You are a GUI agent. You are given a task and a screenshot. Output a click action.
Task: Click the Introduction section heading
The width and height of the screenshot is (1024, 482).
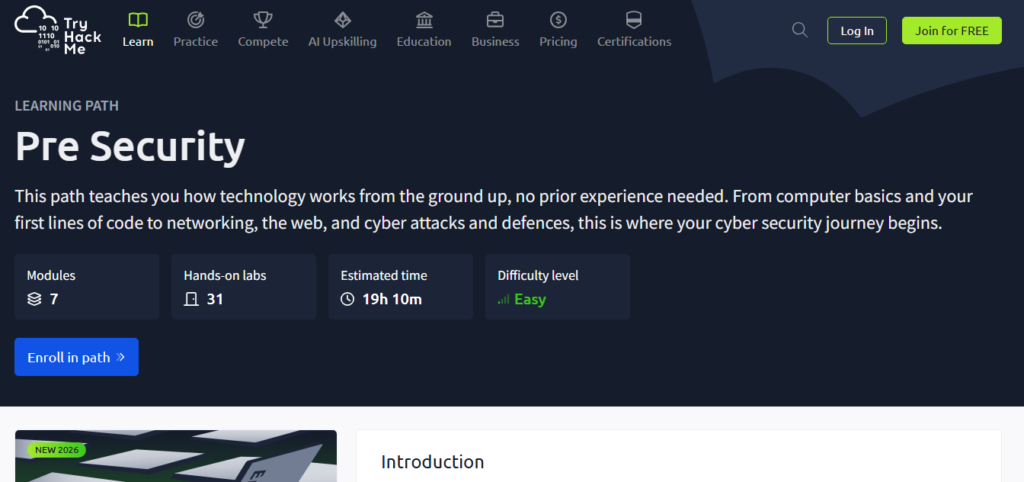click(x=432, y=462)
